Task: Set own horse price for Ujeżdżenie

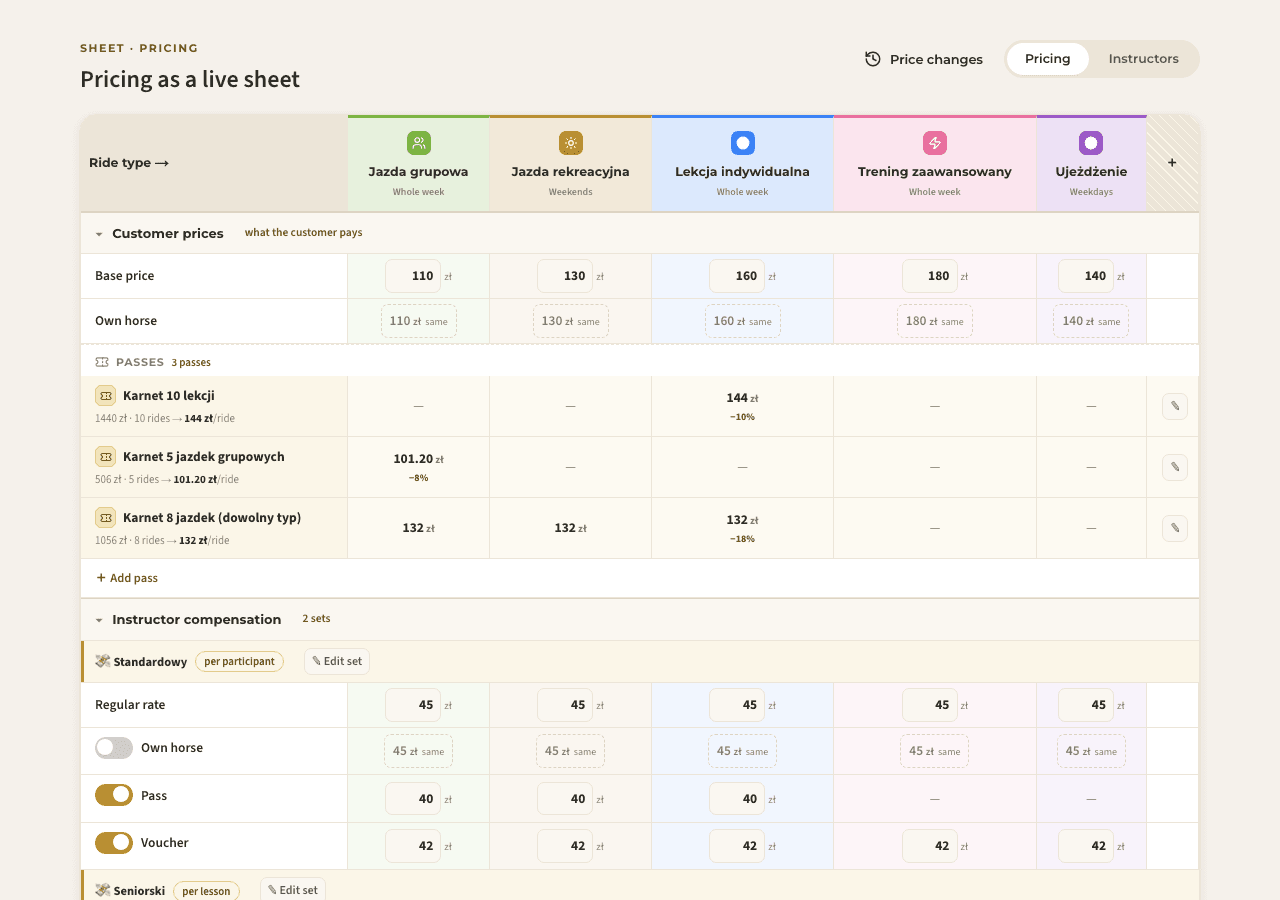Action: (1091, 321)
